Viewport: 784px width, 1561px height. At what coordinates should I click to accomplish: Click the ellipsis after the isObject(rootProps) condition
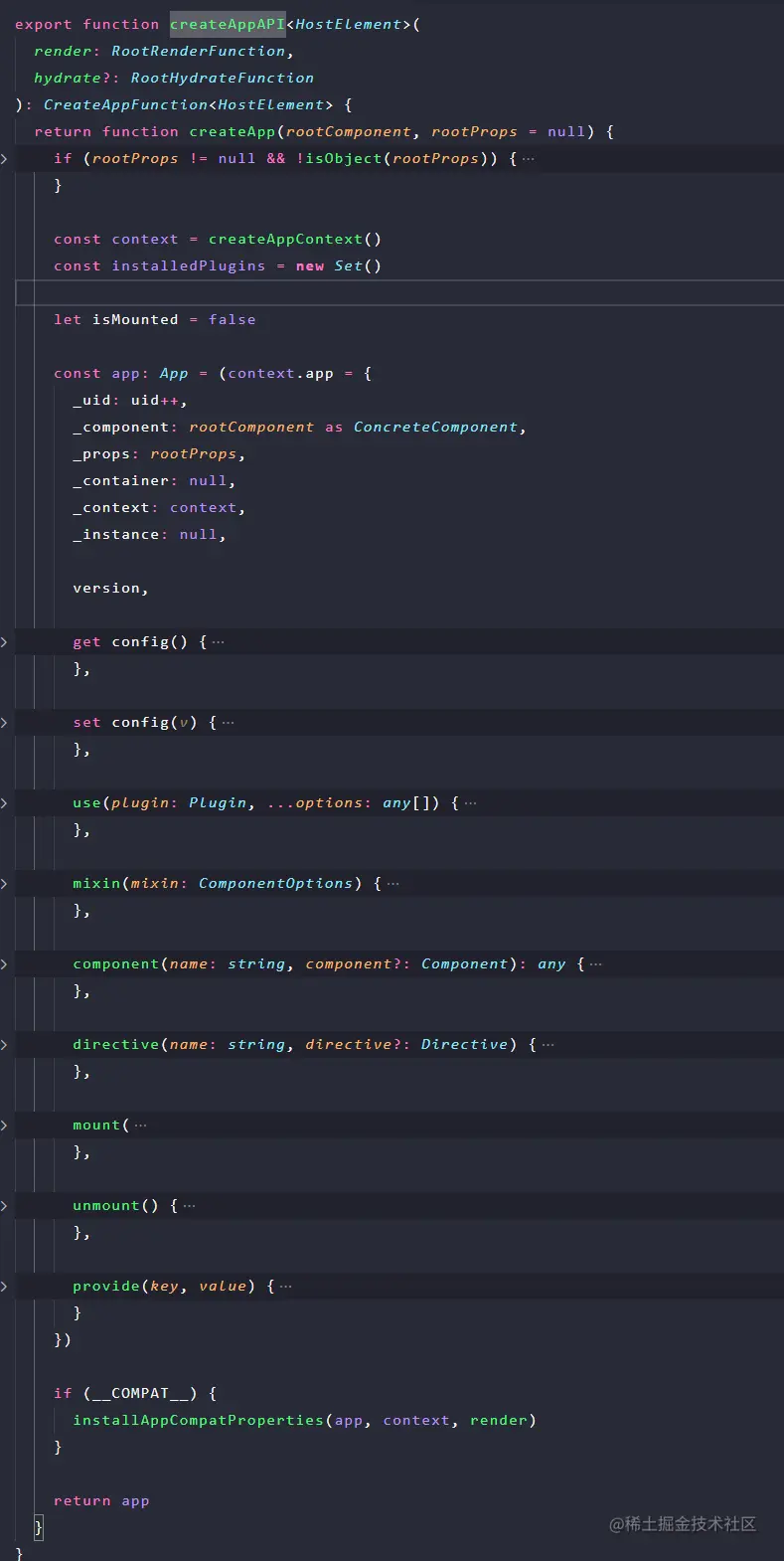[x=528, y=159]
